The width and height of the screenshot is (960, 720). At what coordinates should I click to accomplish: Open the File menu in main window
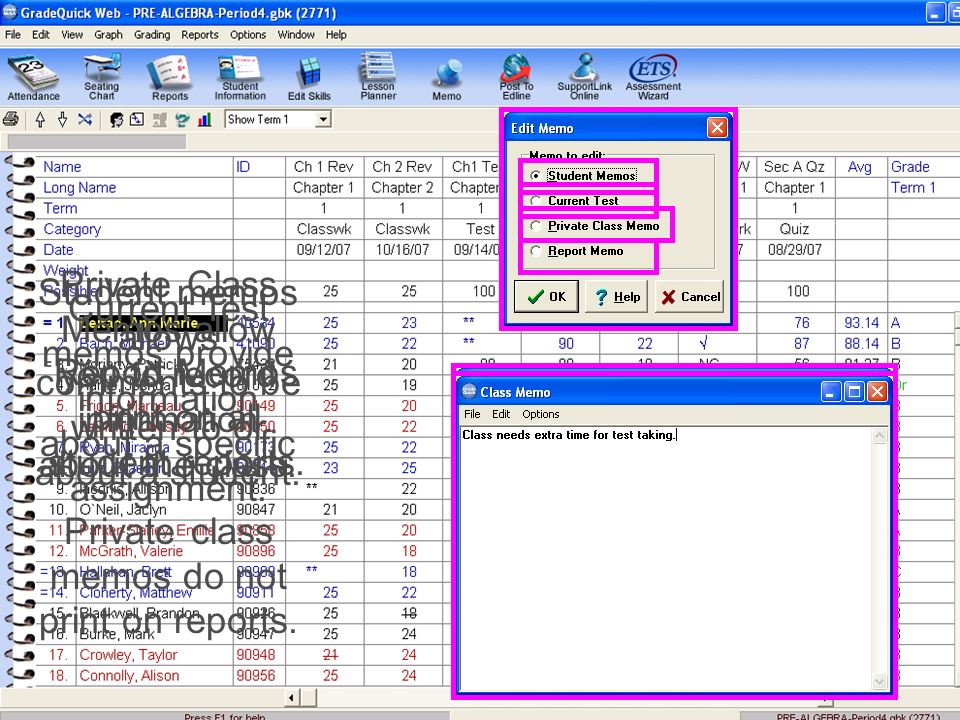tap(13, 35)
